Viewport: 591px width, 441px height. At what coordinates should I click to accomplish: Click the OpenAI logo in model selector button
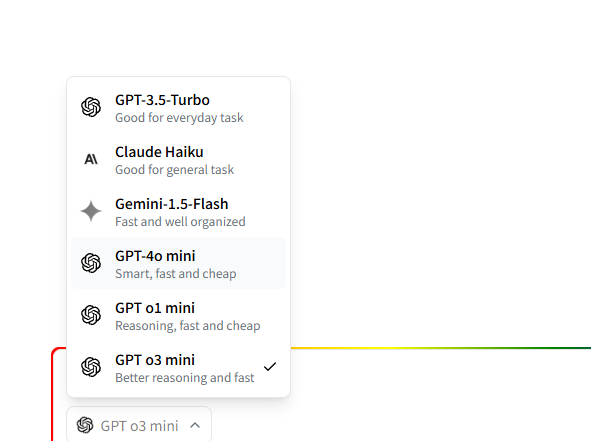pos(85,425)
